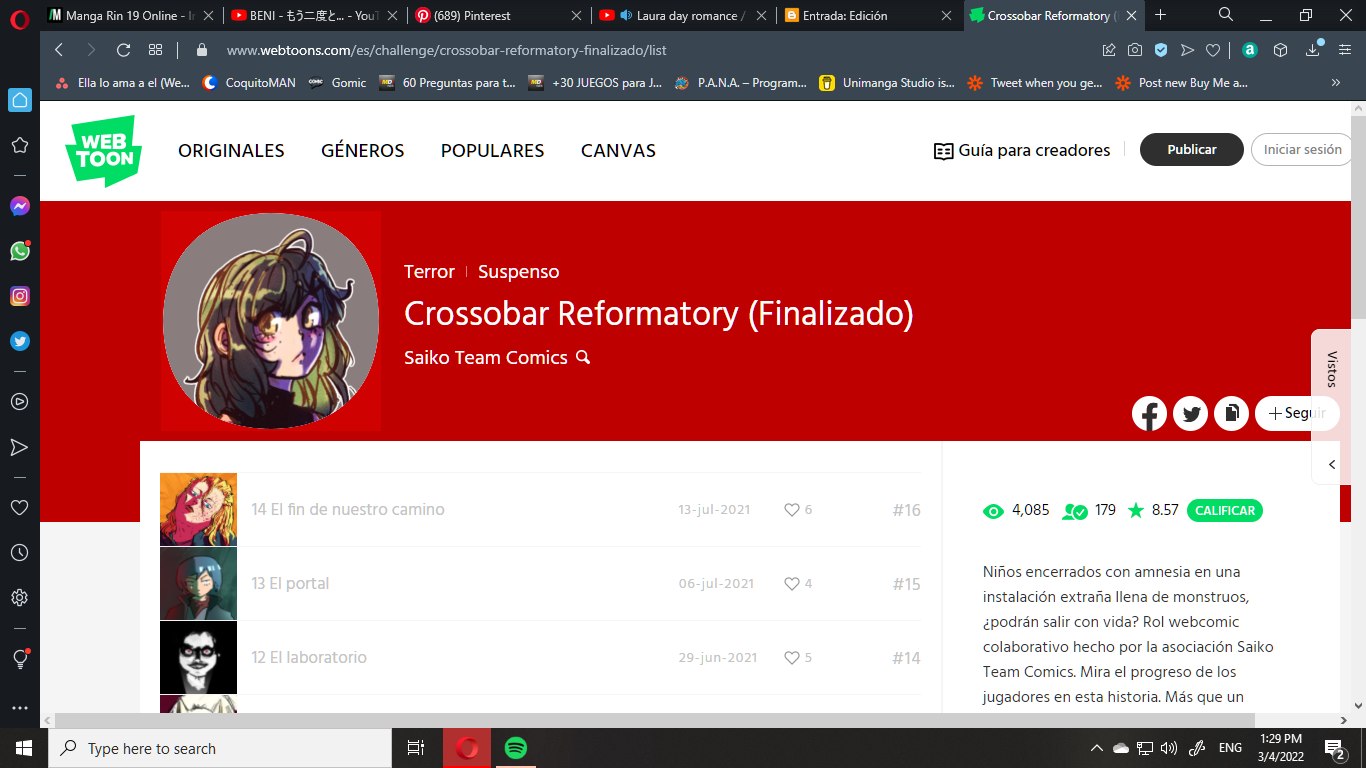Viewport: 1366px width, 768px height.
Task: Search the open tabs with magnifier icon
Action: pos(1226,15)
